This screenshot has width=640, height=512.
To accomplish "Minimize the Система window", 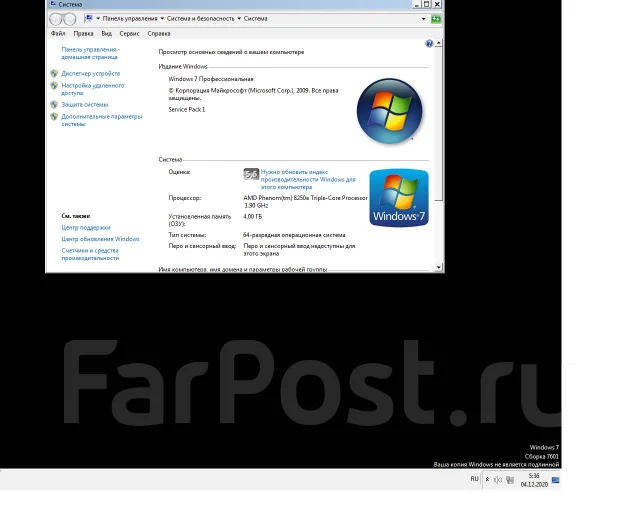I will click(x=416, y=4).
